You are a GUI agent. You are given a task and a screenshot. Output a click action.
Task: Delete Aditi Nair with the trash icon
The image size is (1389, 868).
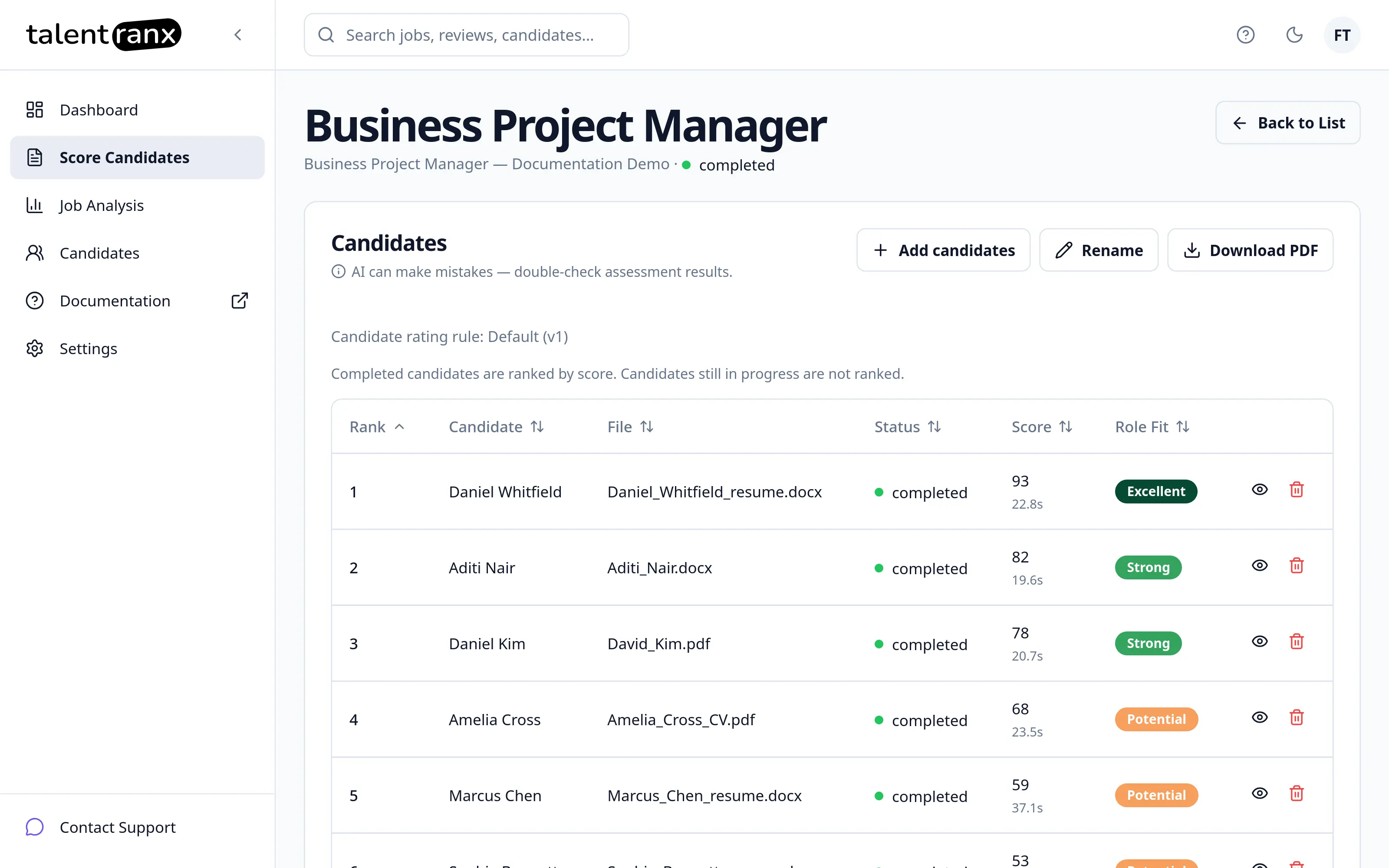click(1297, 566)
